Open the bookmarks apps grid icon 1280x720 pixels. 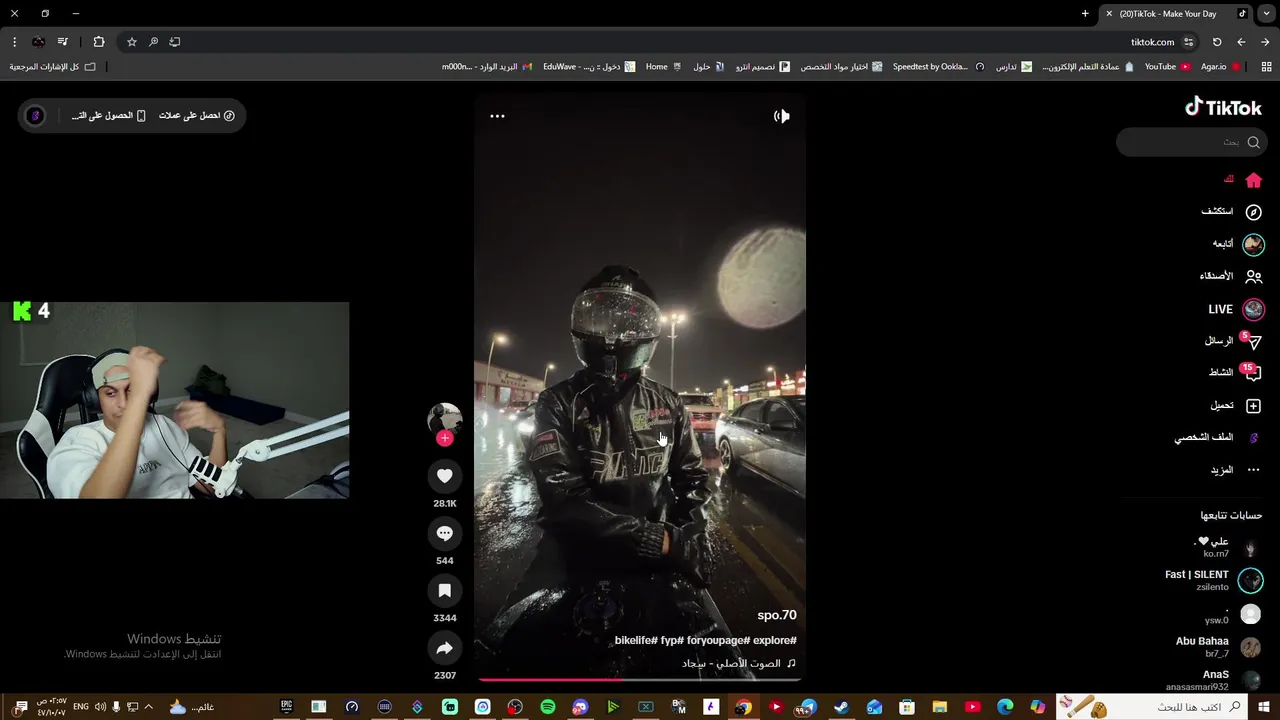click(x=1266, y=67)
